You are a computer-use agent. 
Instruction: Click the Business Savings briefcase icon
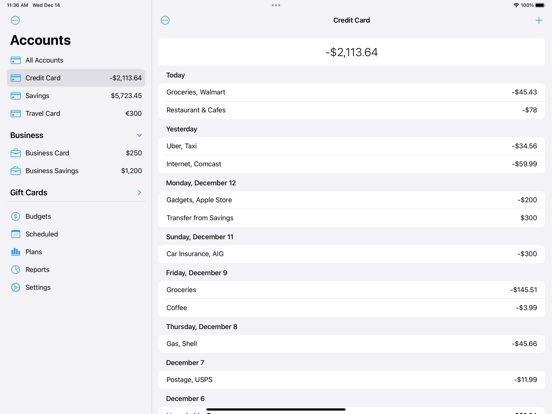15,171
